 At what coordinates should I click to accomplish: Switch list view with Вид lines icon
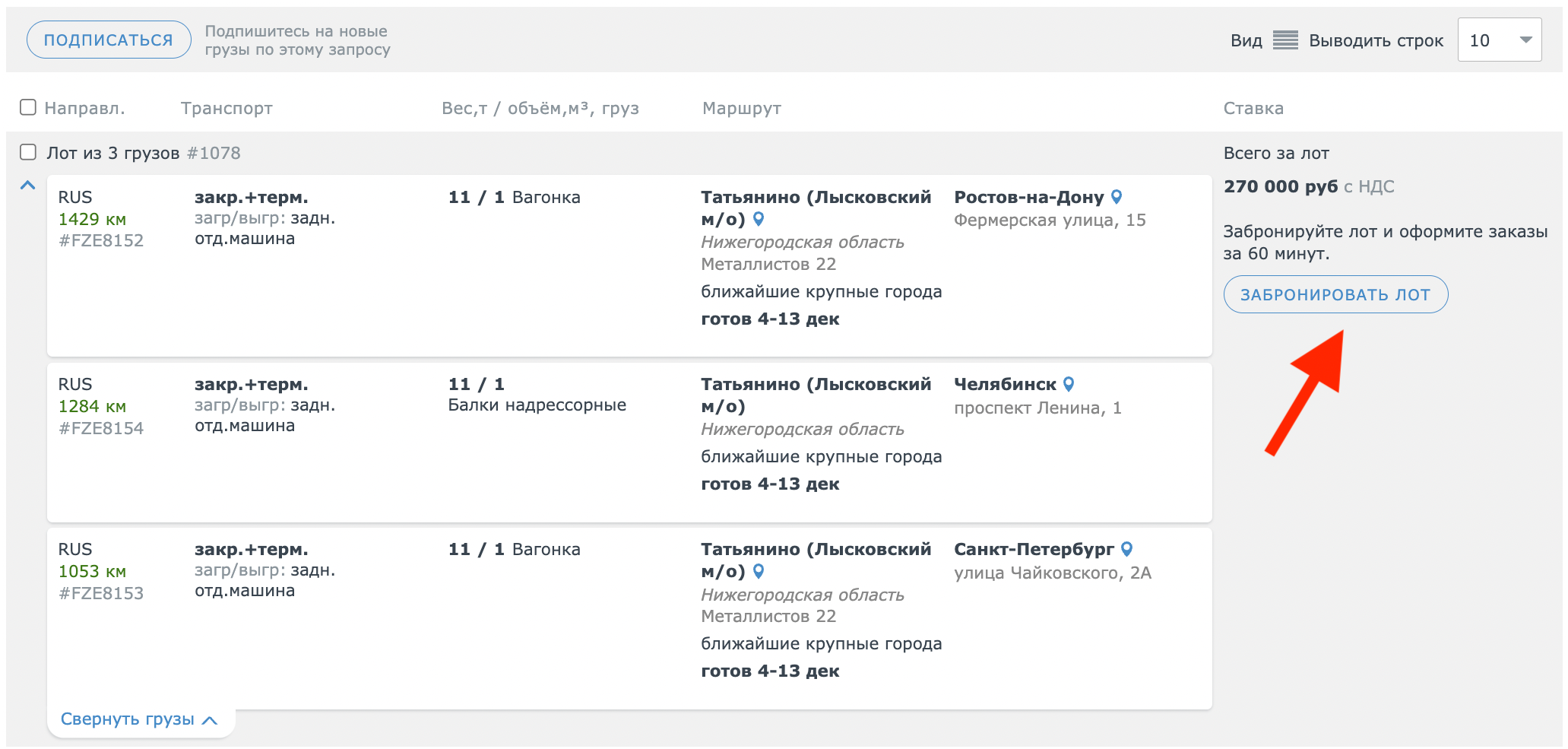[x=1285, y=40]
